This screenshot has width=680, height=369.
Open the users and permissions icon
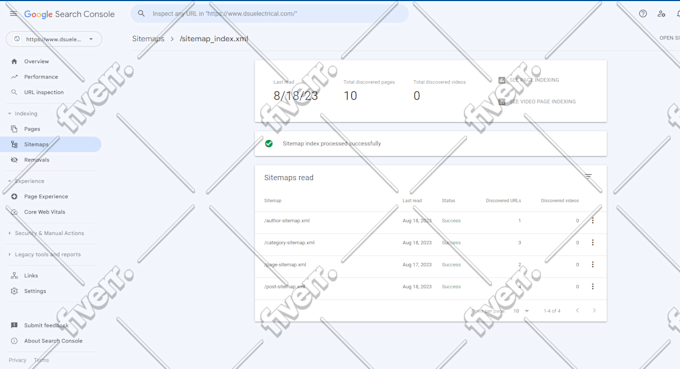(x=661, y=13)
